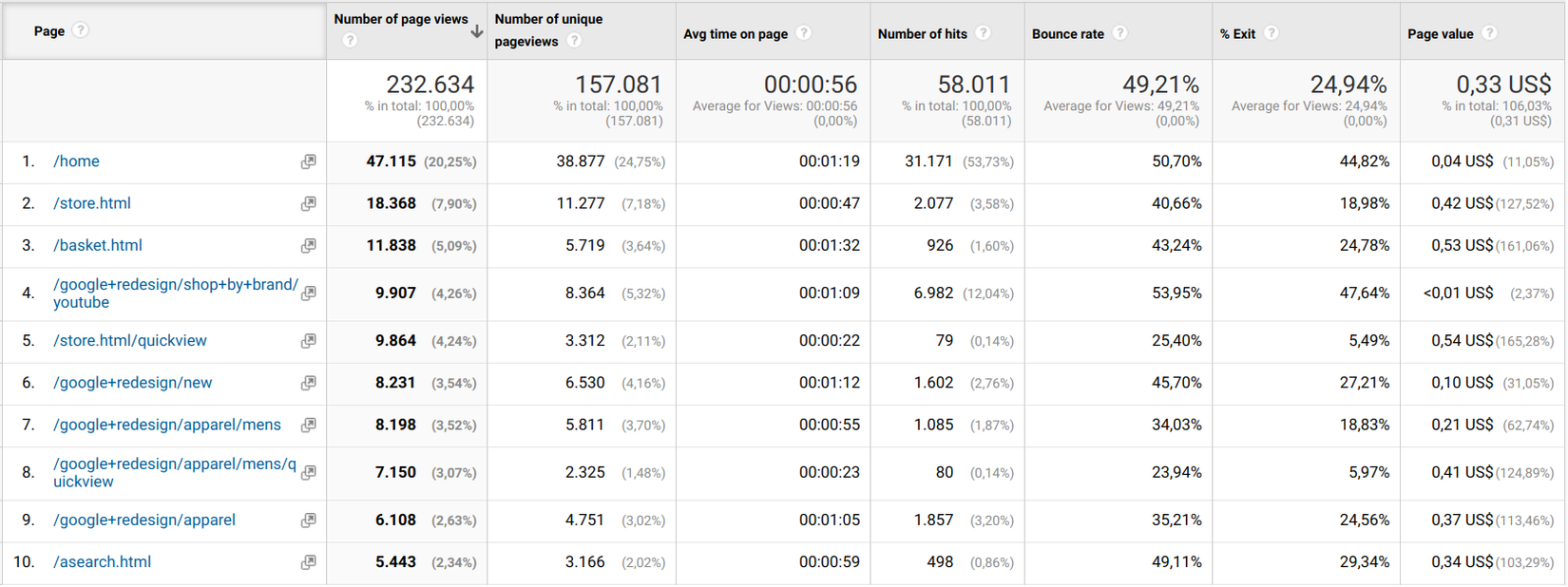
Task: Sort table by Number of unique pageviews
Action: [x=548, y=19]
